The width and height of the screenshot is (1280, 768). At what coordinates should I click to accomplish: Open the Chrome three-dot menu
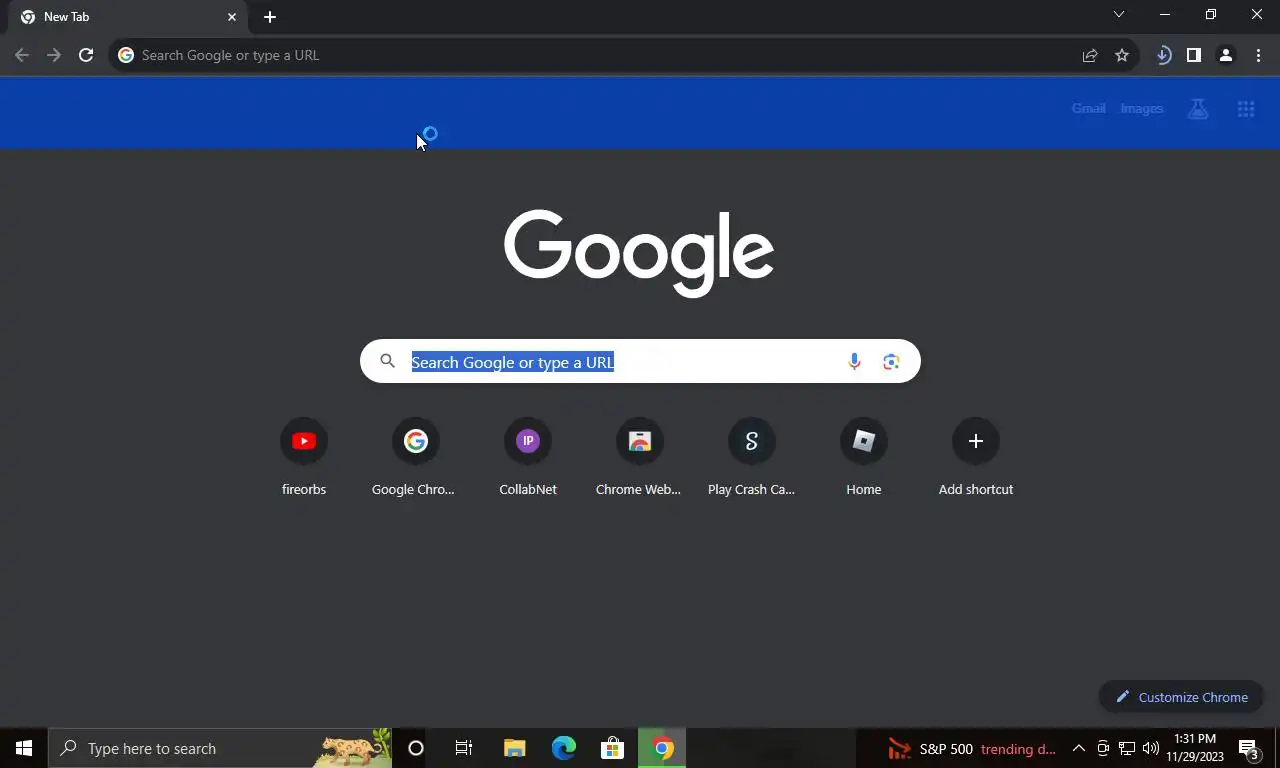(1258, 55)
